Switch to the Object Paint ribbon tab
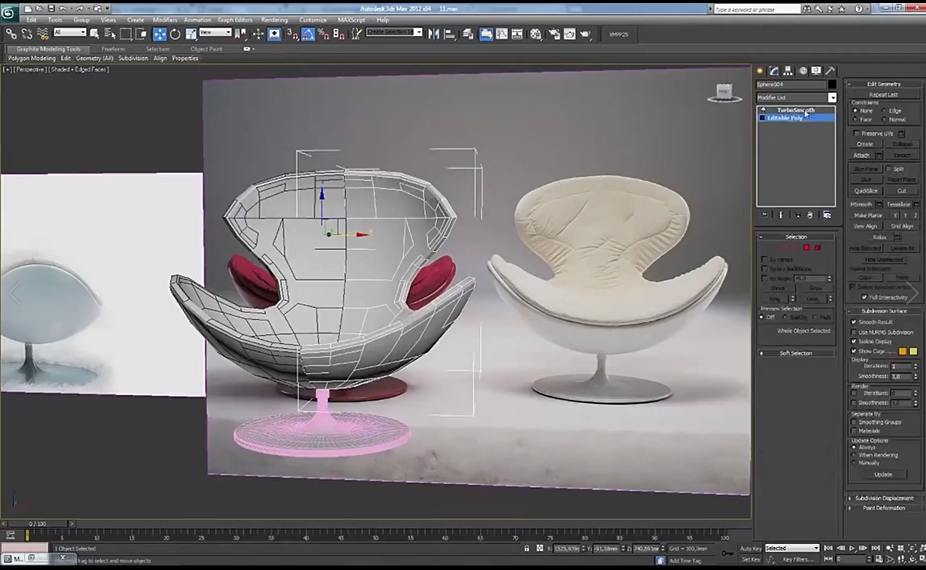This screenshot has height=570, width=926. tap(206, 49)
